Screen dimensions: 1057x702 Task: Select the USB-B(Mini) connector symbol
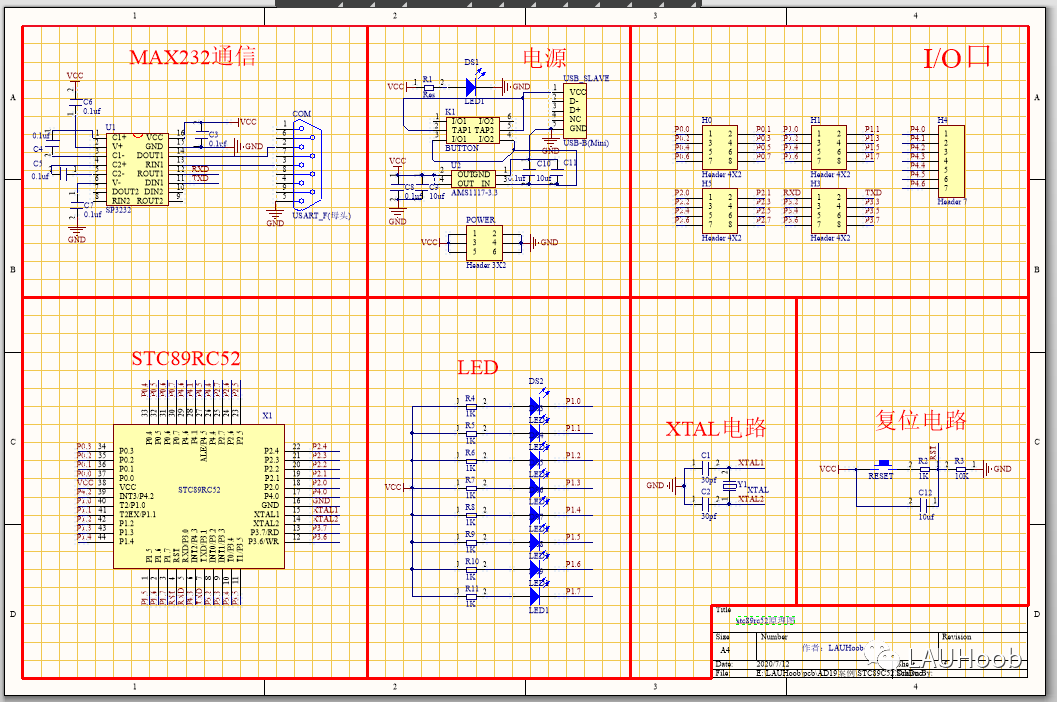tap(577, 110)
